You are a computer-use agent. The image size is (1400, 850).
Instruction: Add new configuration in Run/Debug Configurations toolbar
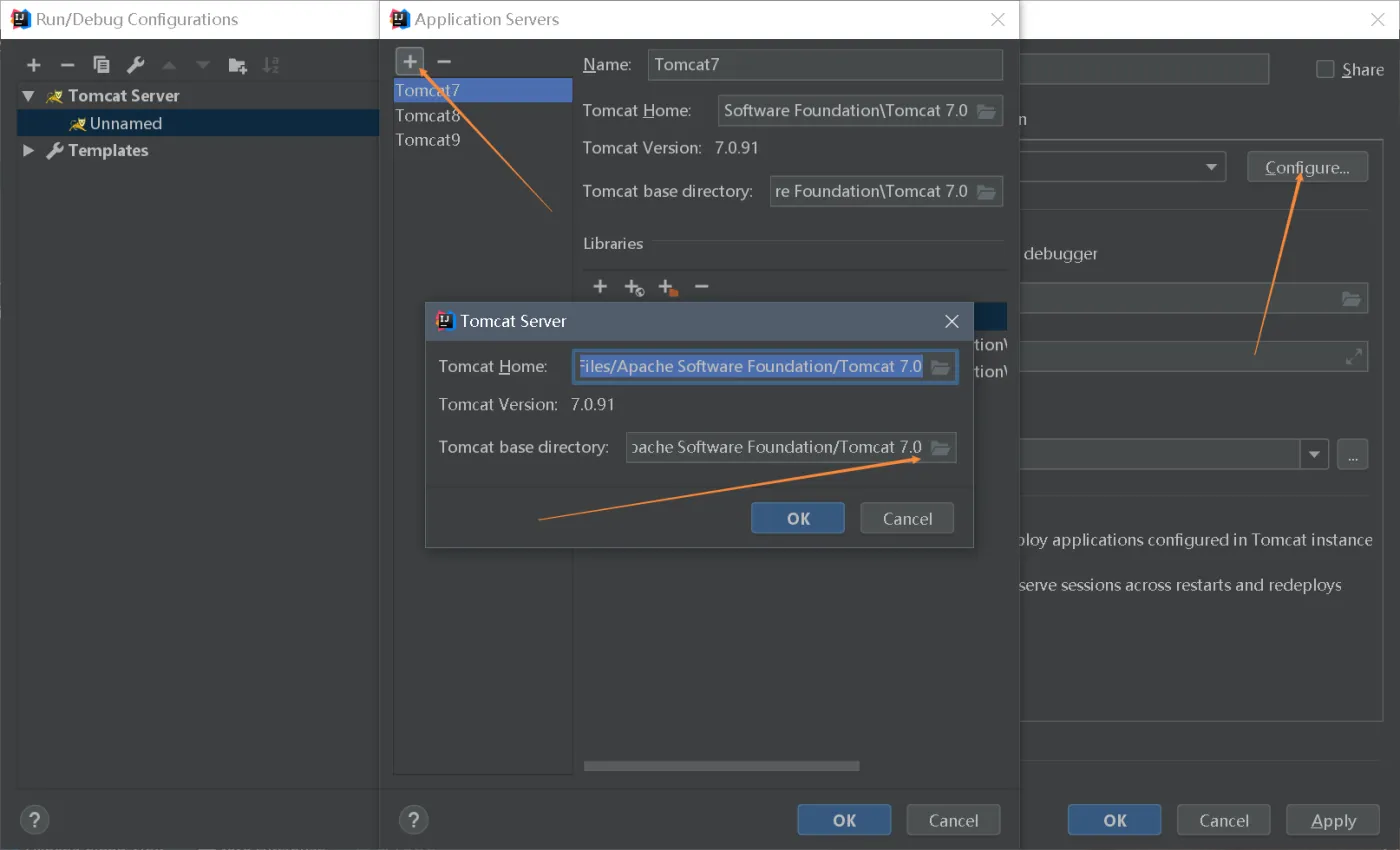pos(34,65)
